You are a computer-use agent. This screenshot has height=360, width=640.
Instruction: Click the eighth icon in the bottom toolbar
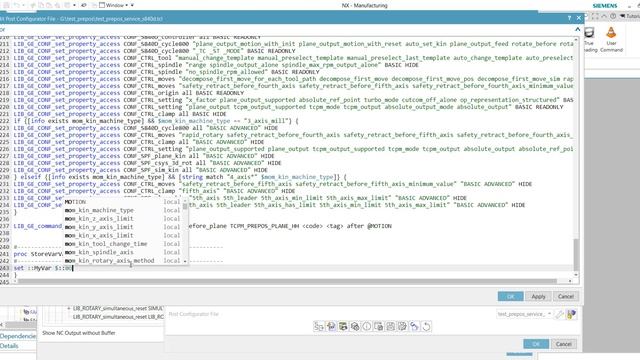tap(402, 327)
